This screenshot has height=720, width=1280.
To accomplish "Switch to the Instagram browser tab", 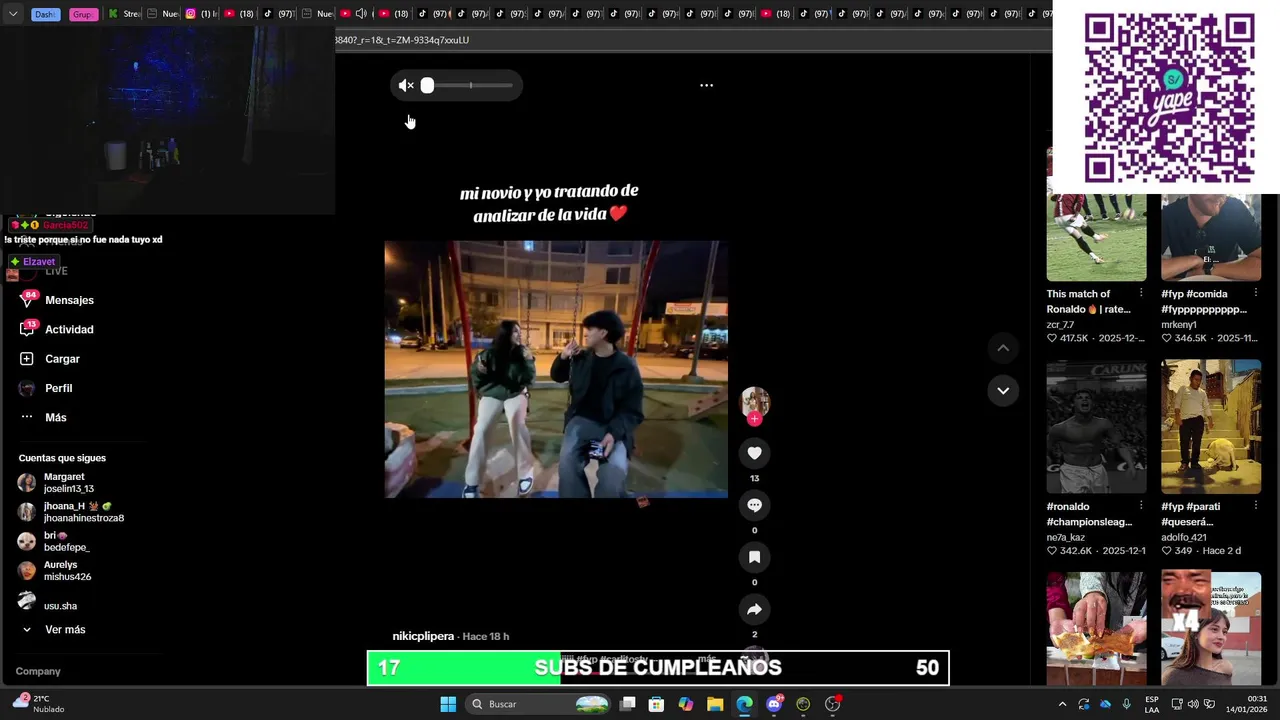I will (x=202, y=14).
